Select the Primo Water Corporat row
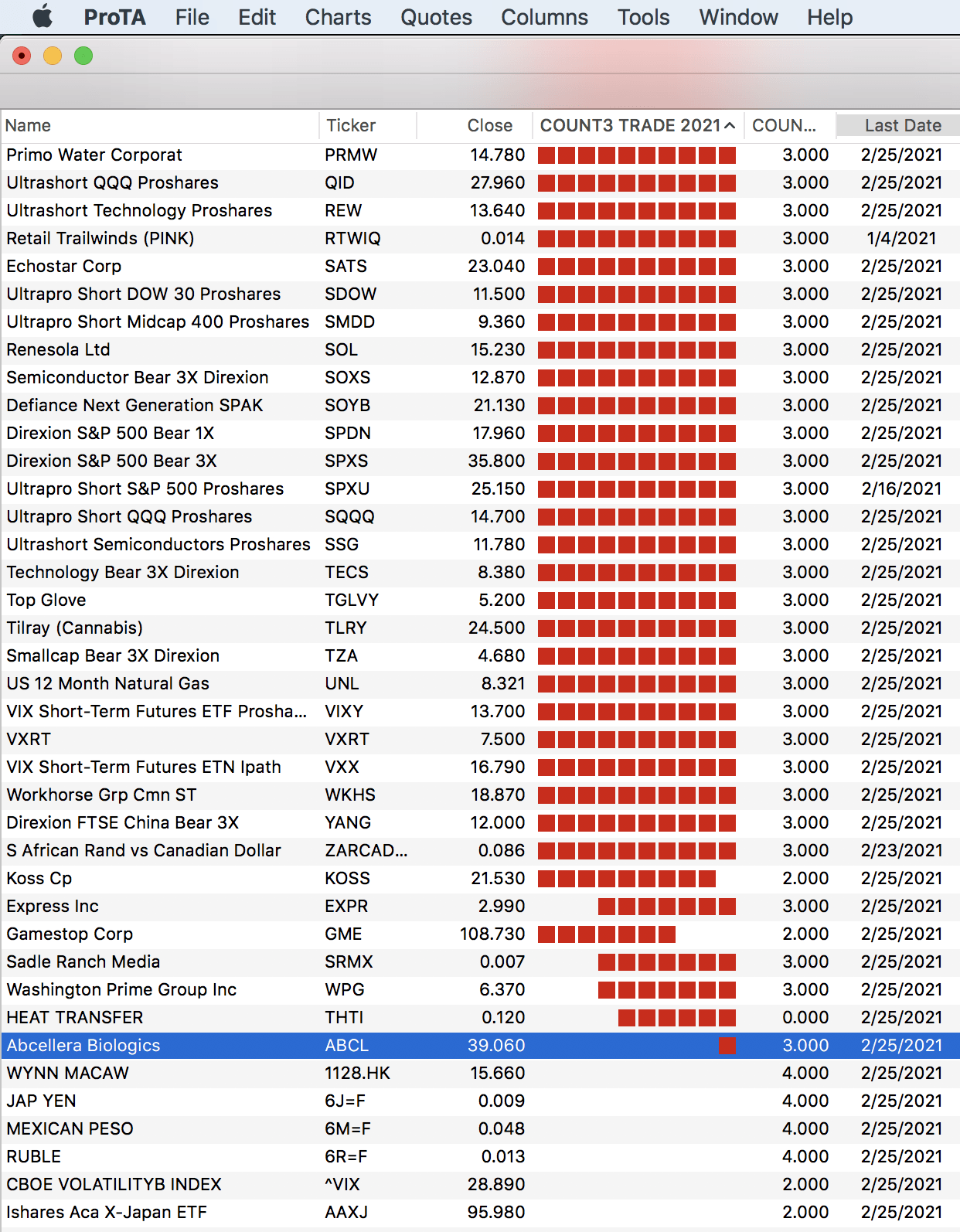This screenshot has width=960, height=1232. tap(480, 155)
